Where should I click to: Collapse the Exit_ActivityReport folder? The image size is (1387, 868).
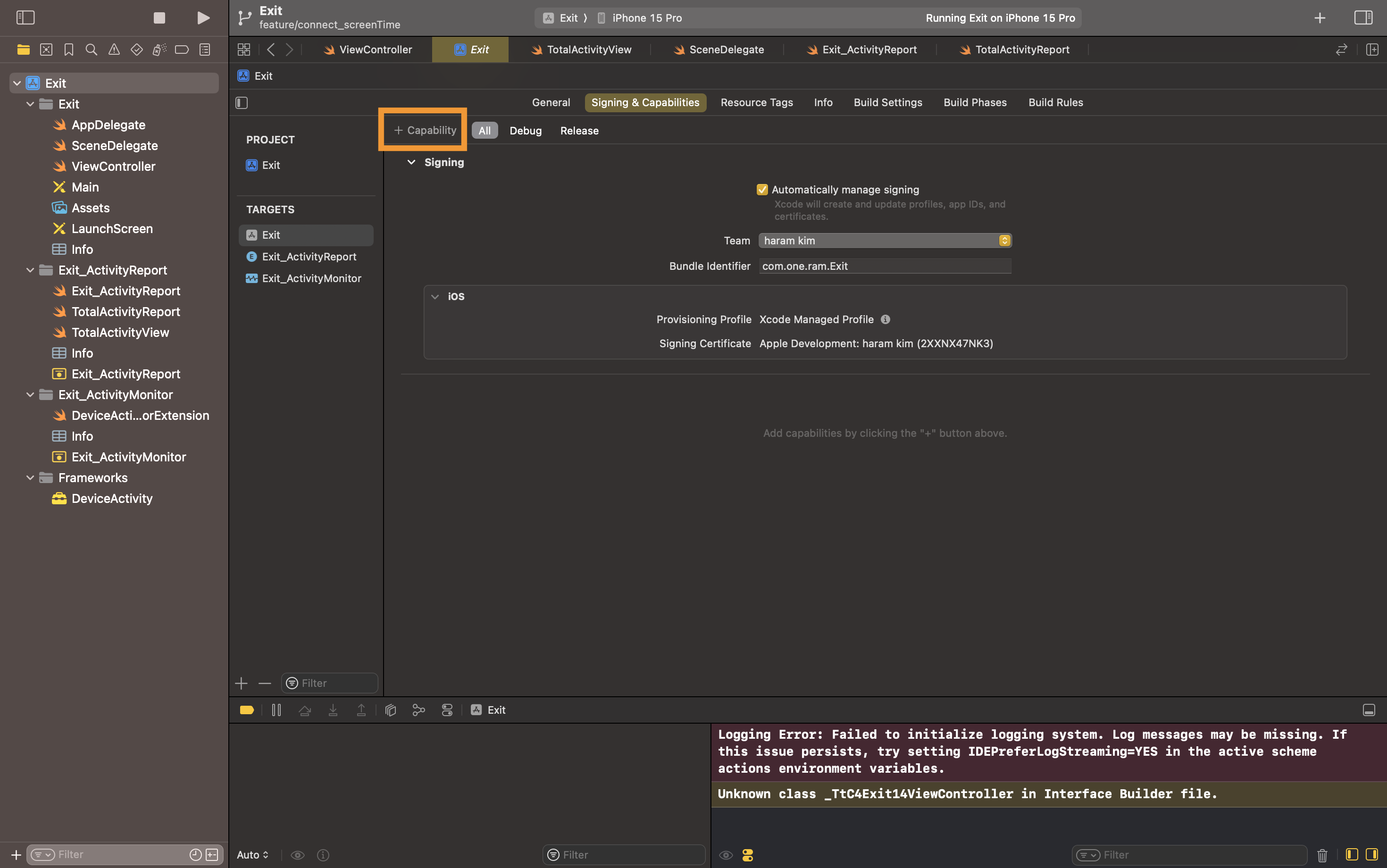pyautogui.click(x=30, y=270)
